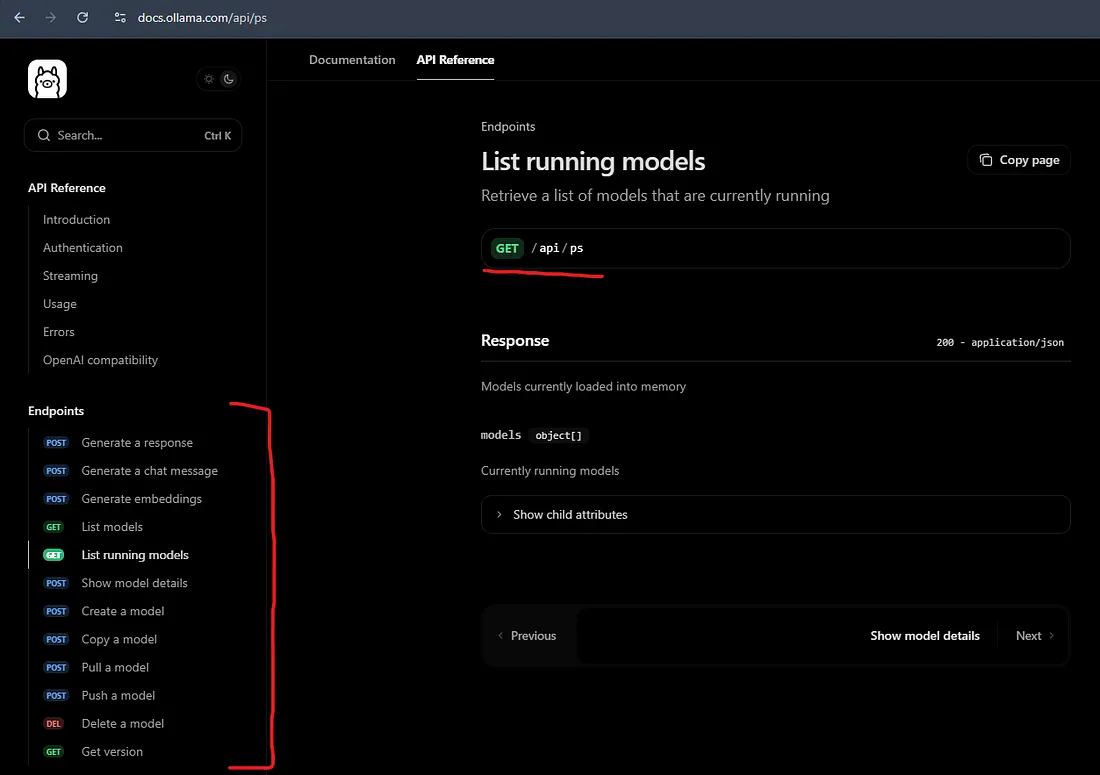Viewport: 1100px width, 775px height.
Task: Switch to light mode sun icon
Action: (209, 79)
